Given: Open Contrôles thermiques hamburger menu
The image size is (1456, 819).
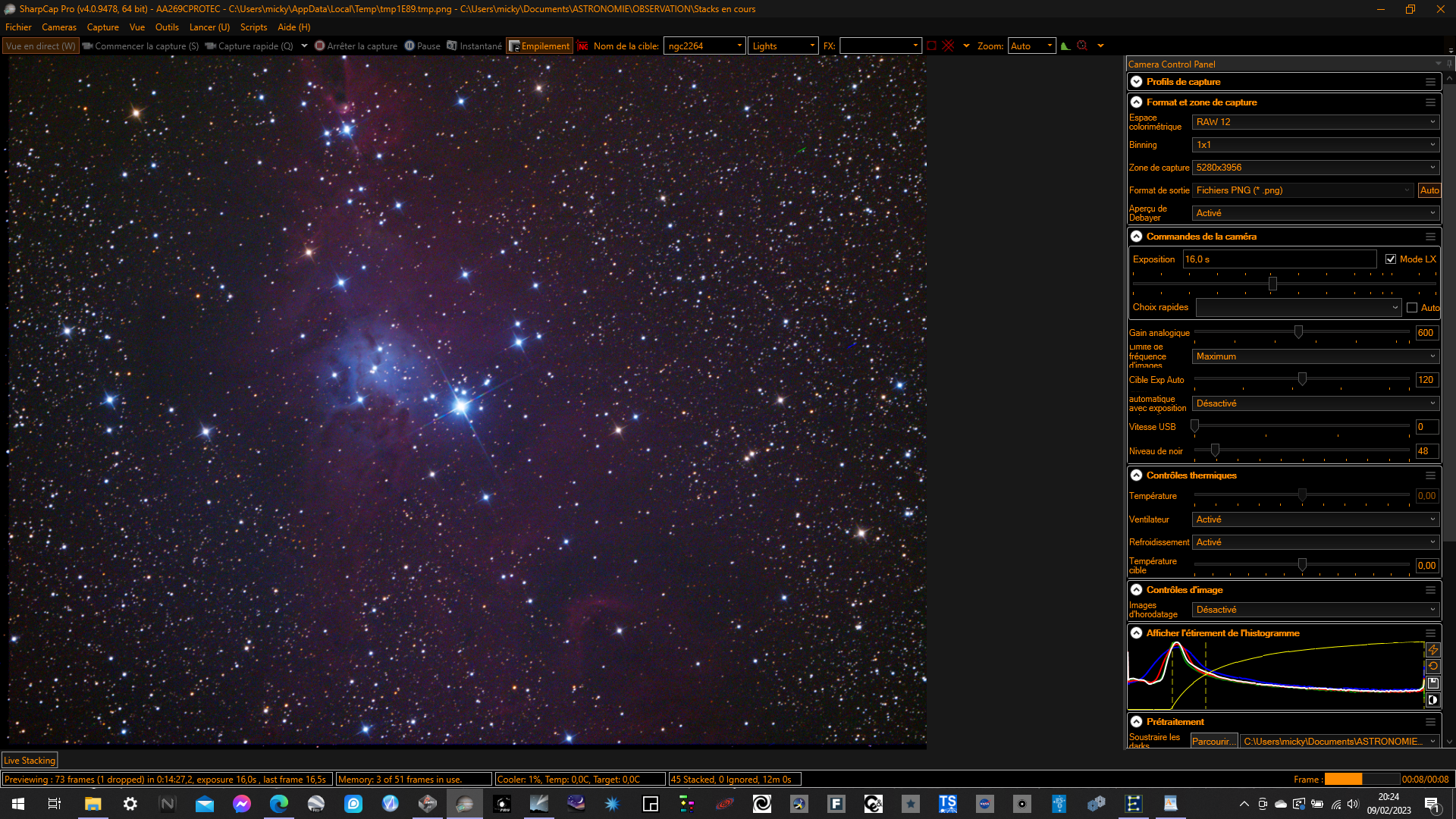Looking at the screenshot, I should [x=1430, y=475].
